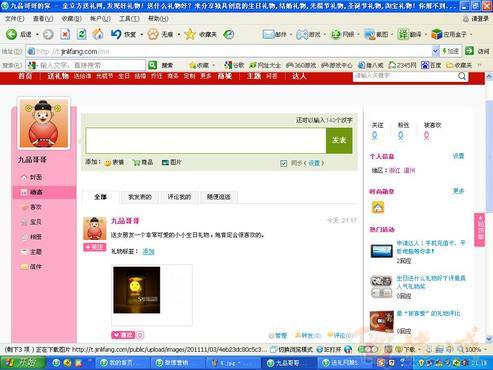Click the 游戏 gamepad icon
Image resolution: width=493 pixels, height=370 pixels.
(x=302, y=34)
